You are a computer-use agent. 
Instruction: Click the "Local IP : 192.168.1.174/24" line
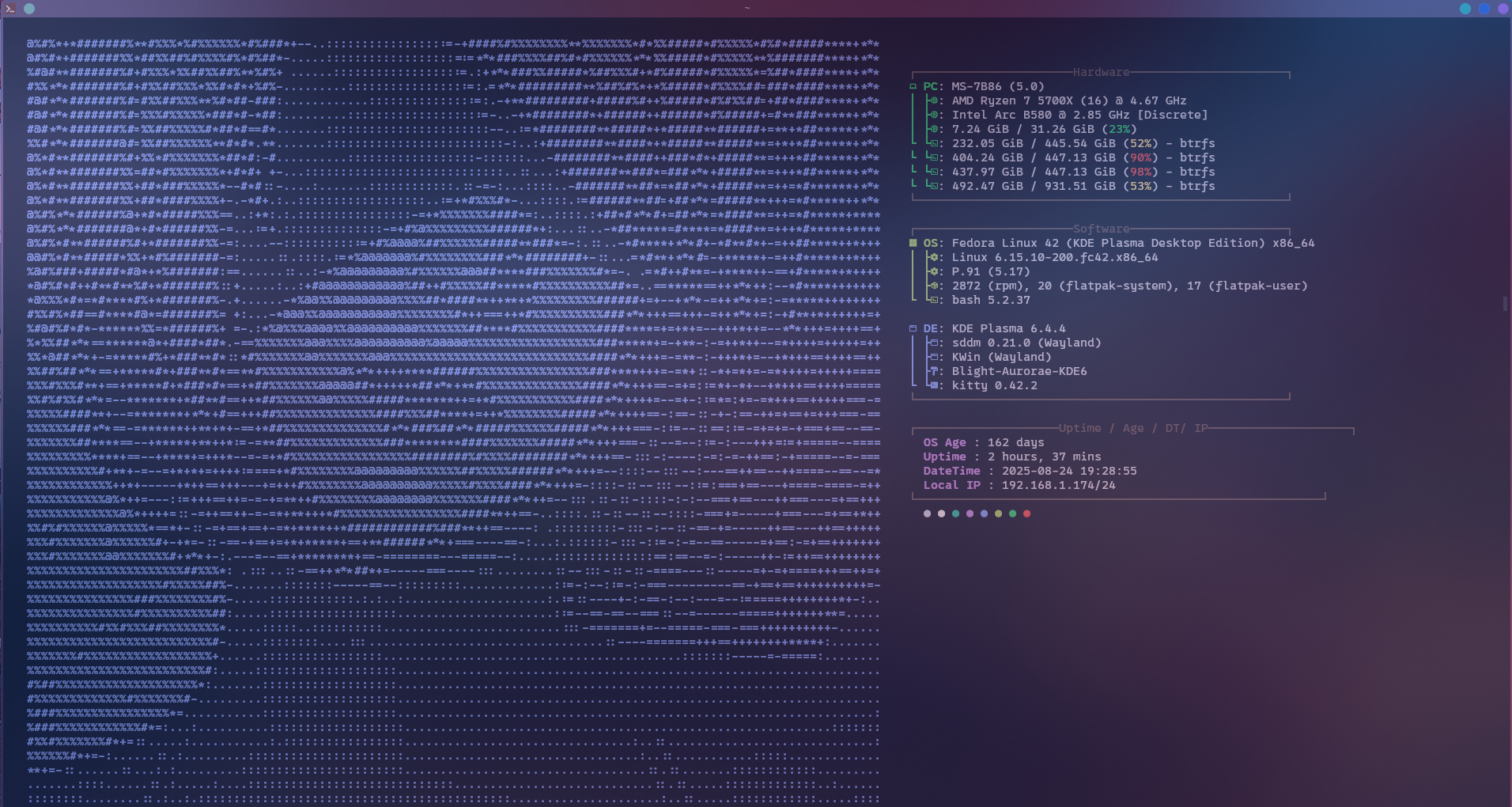[1019, 485]
